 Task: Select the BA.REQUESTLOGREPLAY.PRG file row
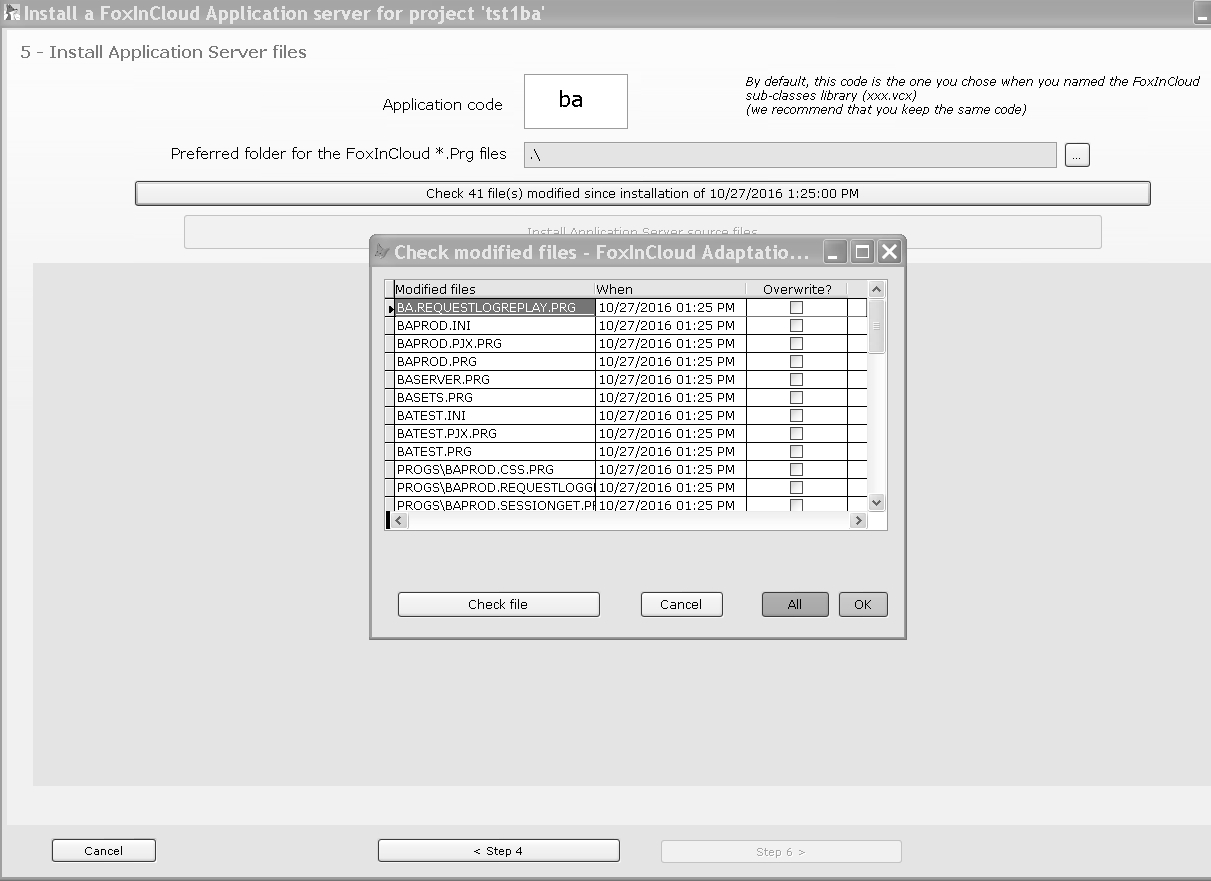495,308
